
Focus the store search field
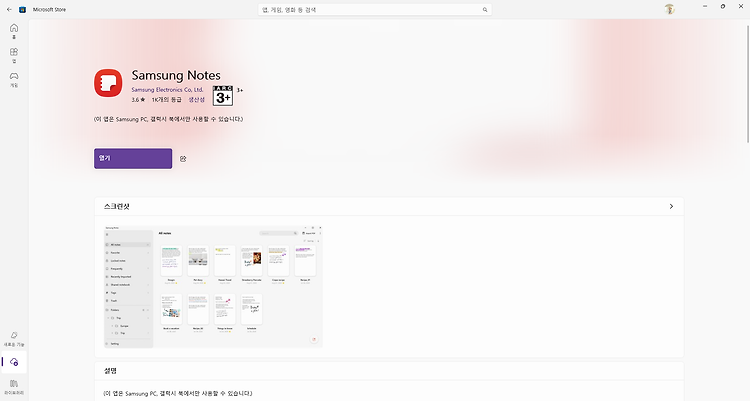[375, 10]
